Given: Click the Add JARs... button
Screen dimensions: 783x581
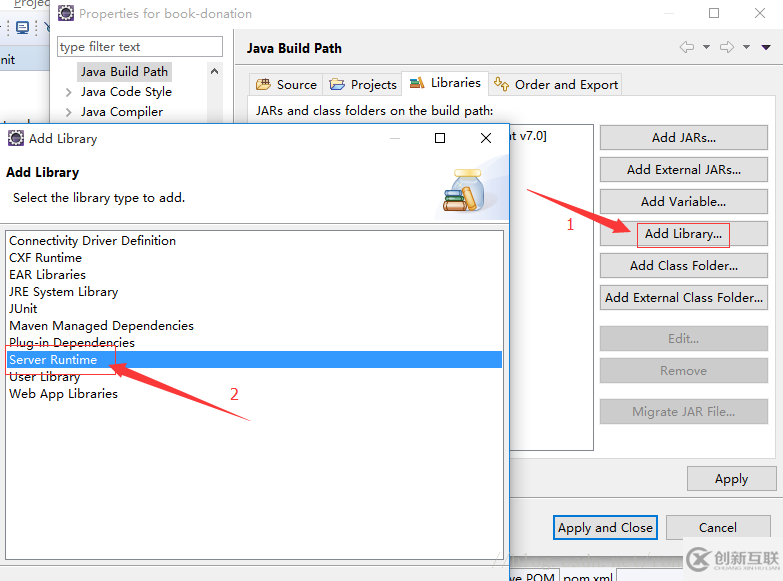Looking at the screenshot, I should [684, 137].
